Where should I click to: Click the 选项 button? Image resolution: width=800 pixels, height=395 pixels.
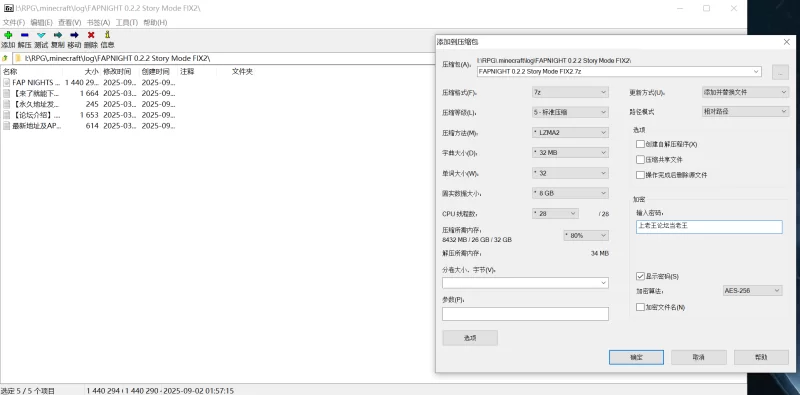click(470, 338)
